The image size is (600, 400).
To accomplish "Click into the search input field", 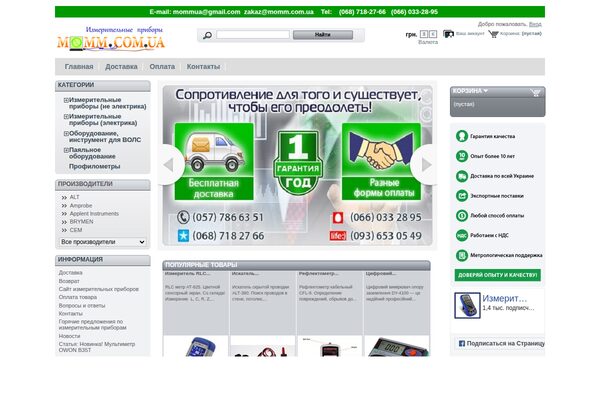I will point(253,35).
